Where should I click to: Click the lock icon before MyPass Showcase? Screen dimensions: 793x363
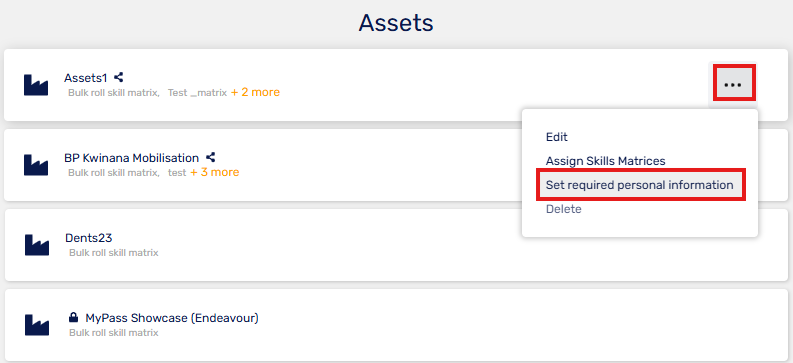click(73, 317)
